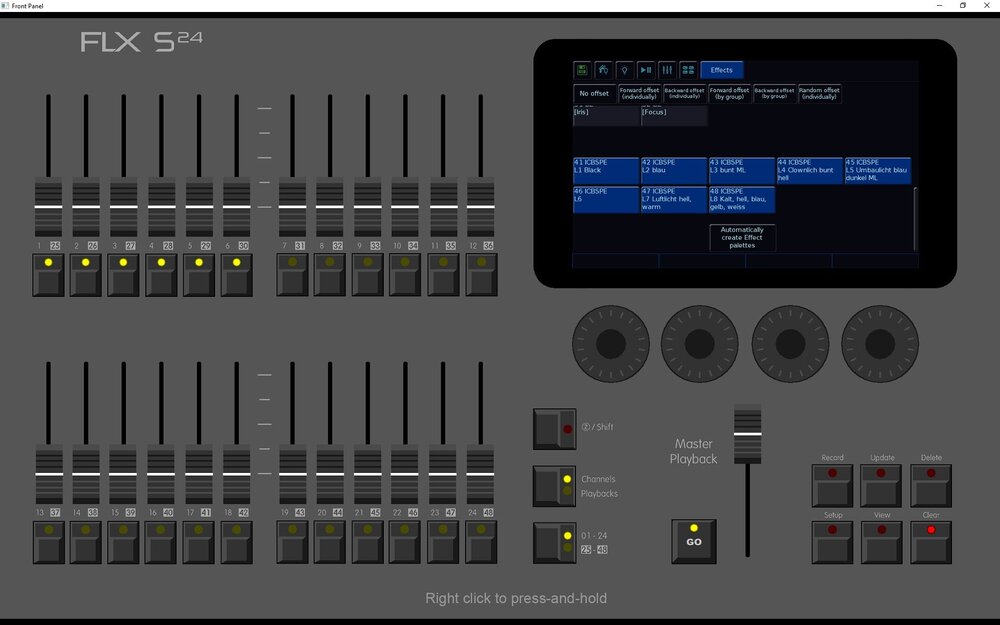Tap the [Focus] cell on the touchscreen
Screen dimensions: 1000x625
pyautogui.click(x=674, y=116)
